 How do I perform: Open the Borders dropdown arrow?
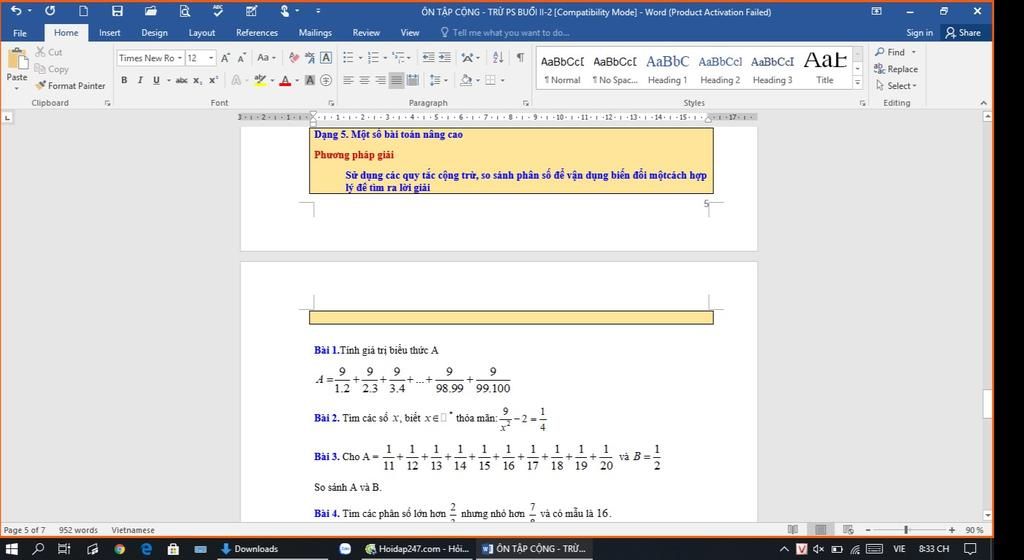(502, 80)
